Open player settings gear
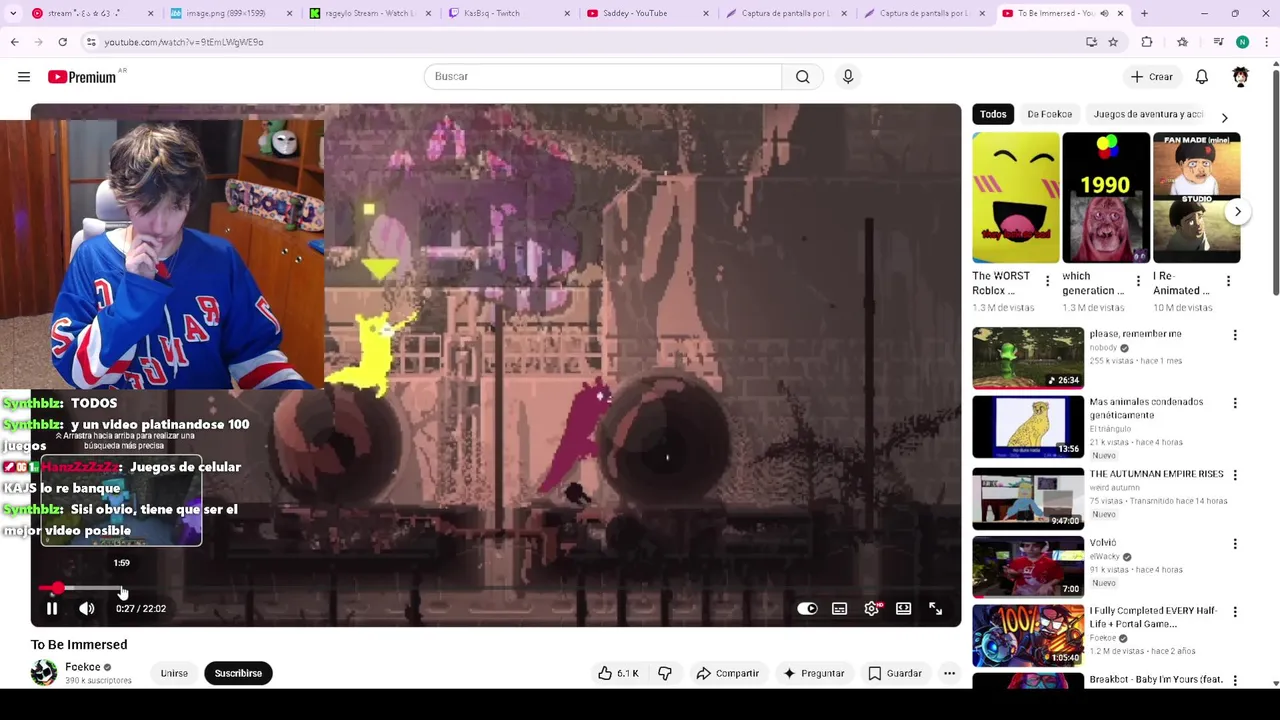 872,608
